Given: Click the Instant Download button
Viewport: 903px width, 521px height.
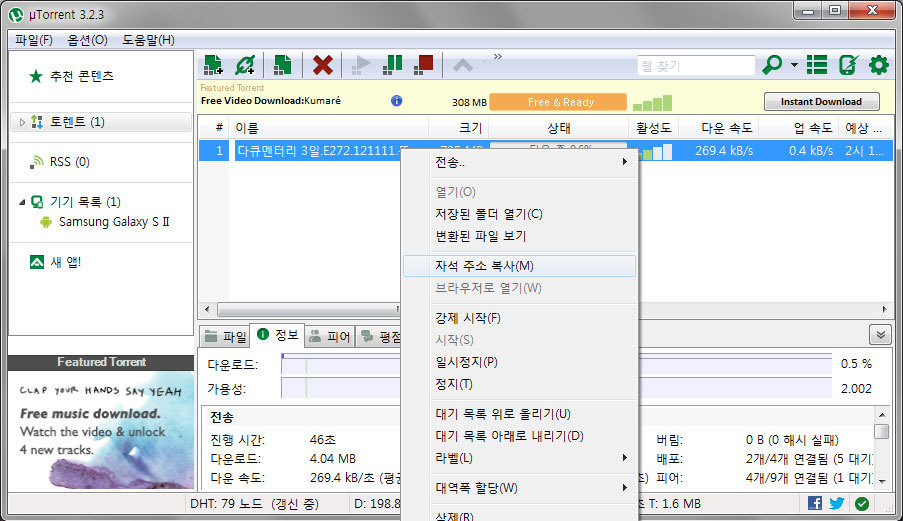Looking at the screenshot, I should (x=821, y=102).
